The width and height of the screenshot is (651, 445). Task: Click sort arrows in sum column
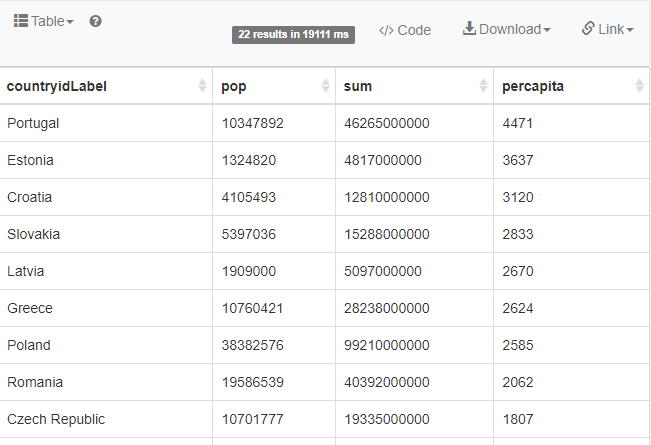[x=483, y=87]
